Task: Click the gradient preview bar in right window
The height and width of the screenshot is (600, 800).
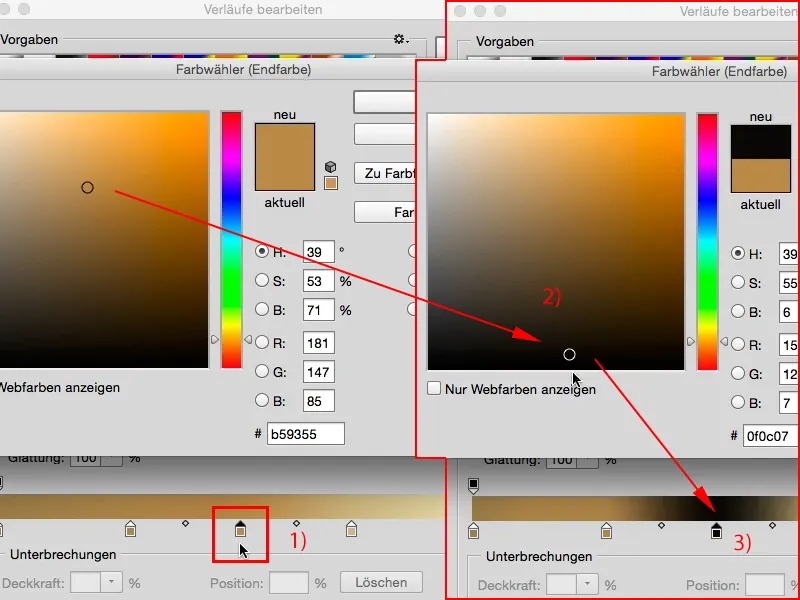Action: pos(636,509)
